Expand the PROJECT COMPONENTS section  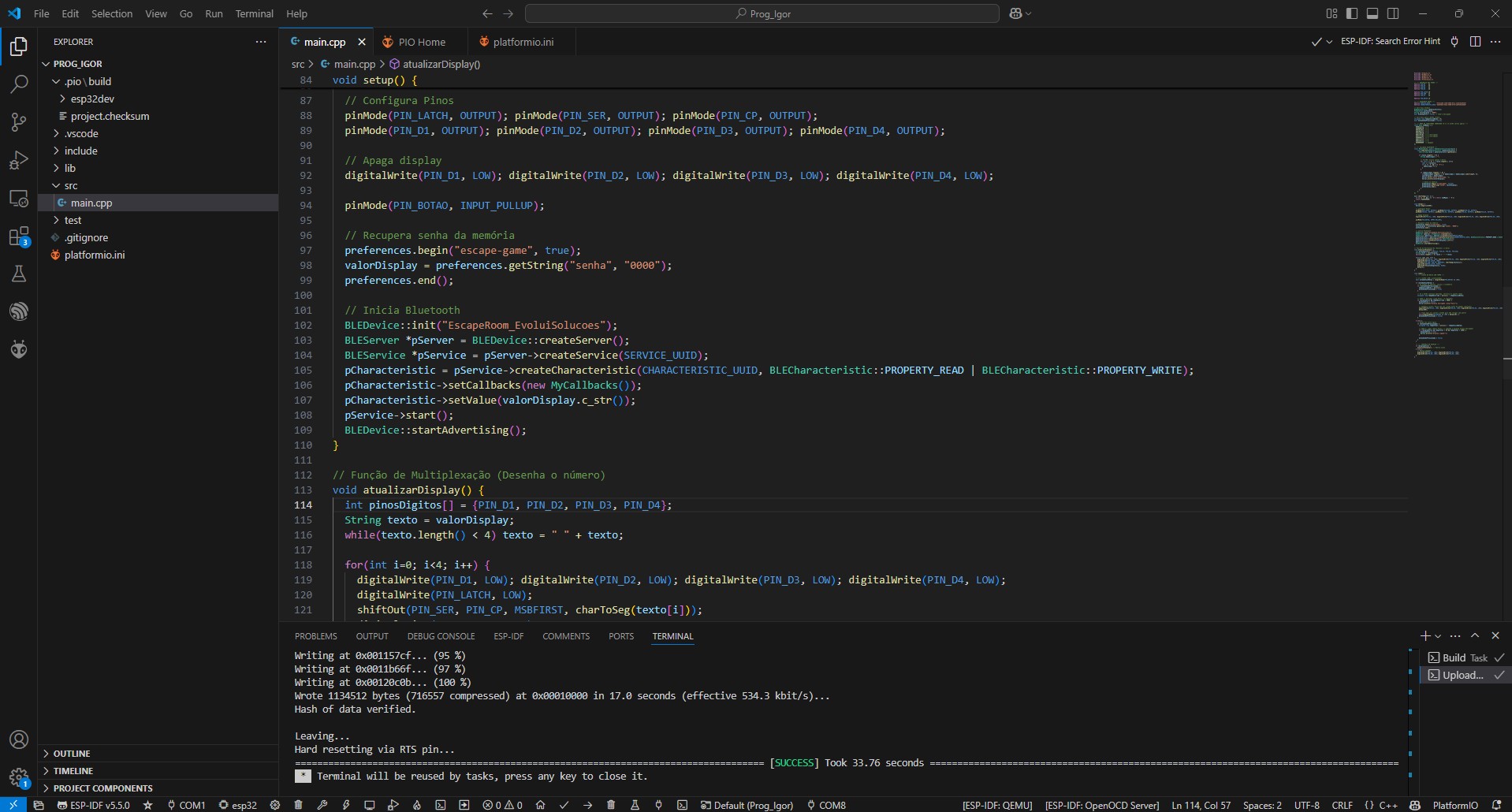click(158, 788)
